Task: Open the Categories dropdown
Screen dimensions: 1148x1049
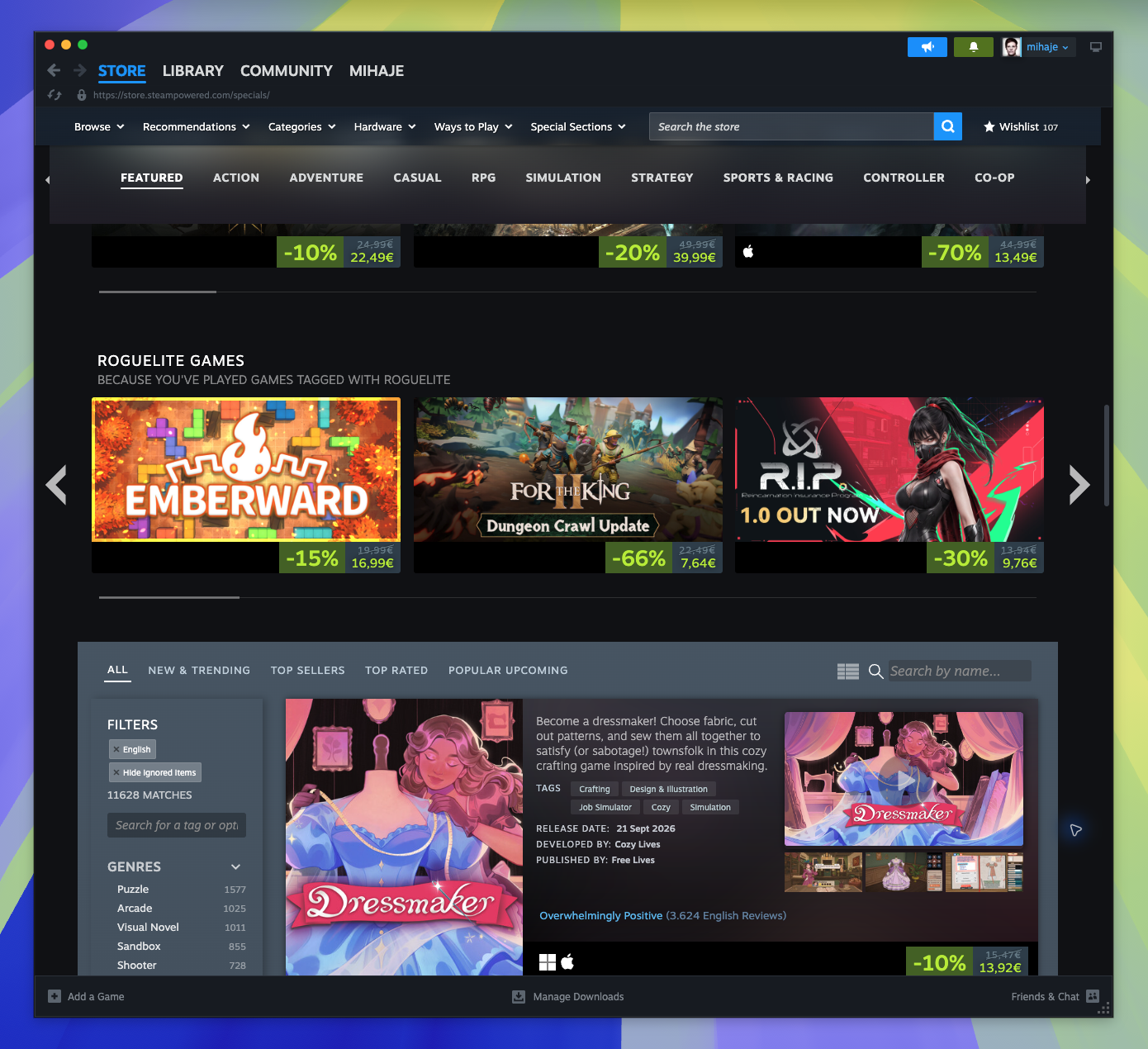Action: (x=301, y=126)
